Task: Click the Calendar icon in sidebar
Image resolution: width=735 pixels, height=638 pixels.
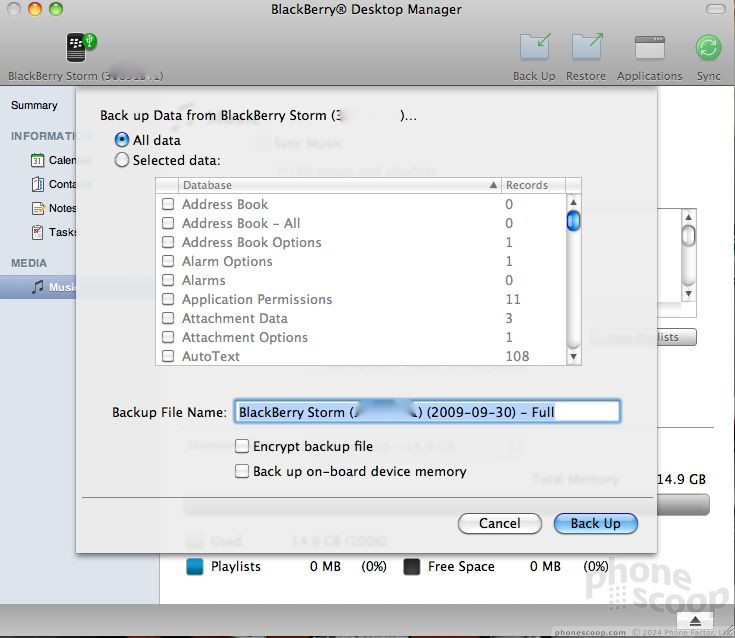Action: click(38, 160)
